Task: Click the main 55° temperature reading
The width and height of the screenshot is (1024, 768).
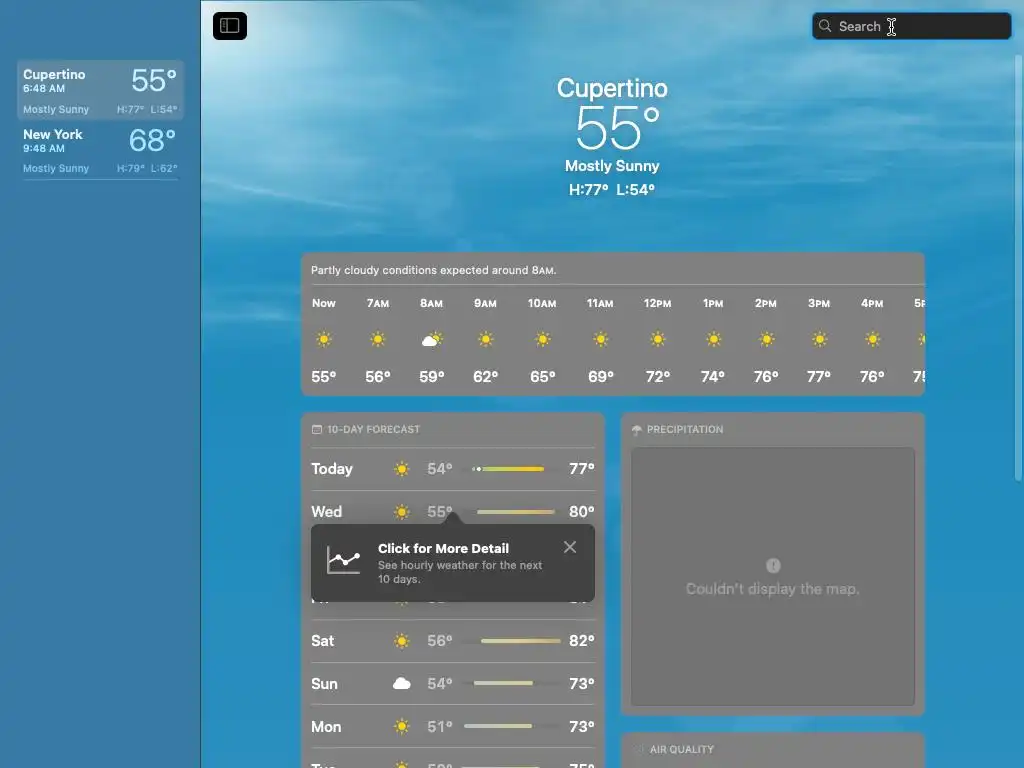Action: tap(617, 128)
